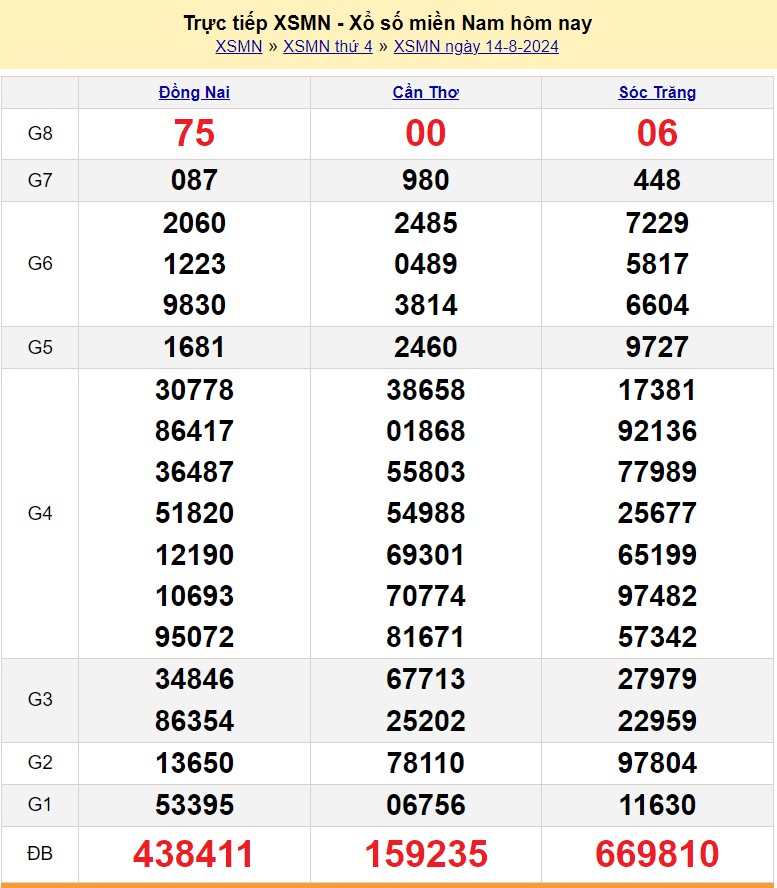Click the G8 row label

40,133
